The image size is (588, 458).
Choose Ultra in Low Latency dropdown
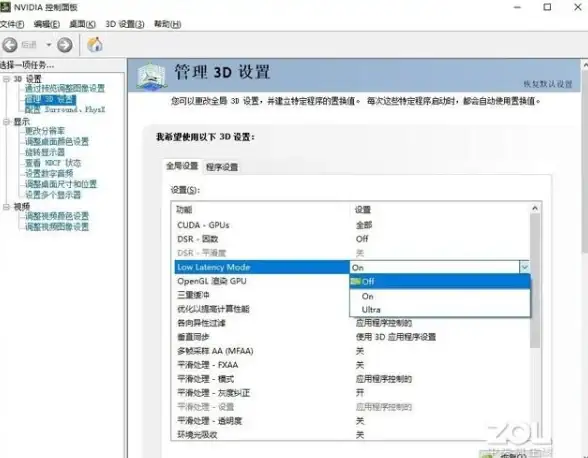click(440, 310)
